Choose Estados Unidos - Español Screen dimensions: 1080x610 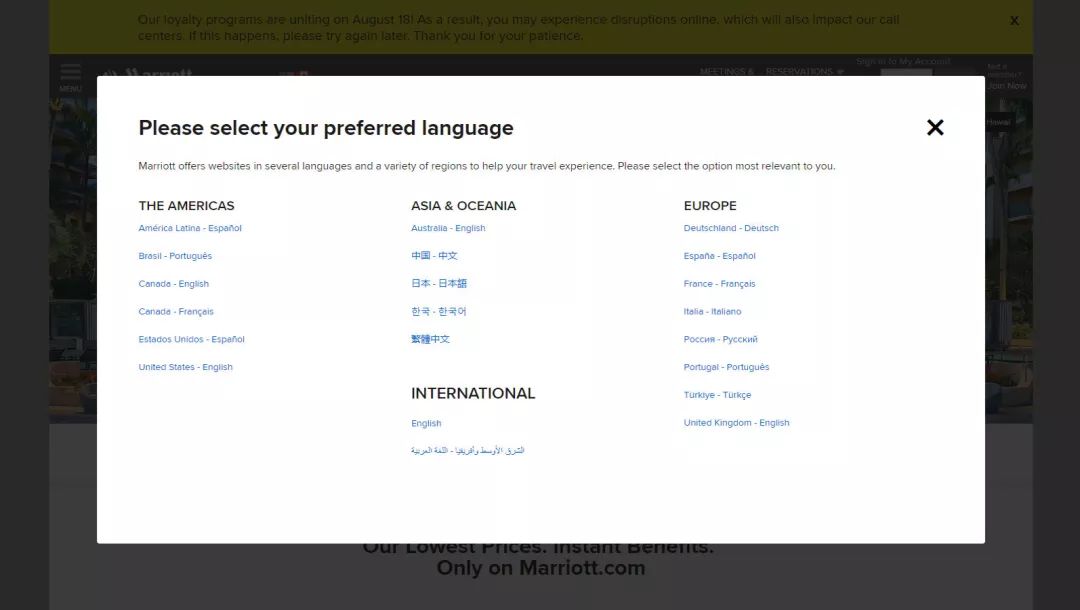coord(191,339)
